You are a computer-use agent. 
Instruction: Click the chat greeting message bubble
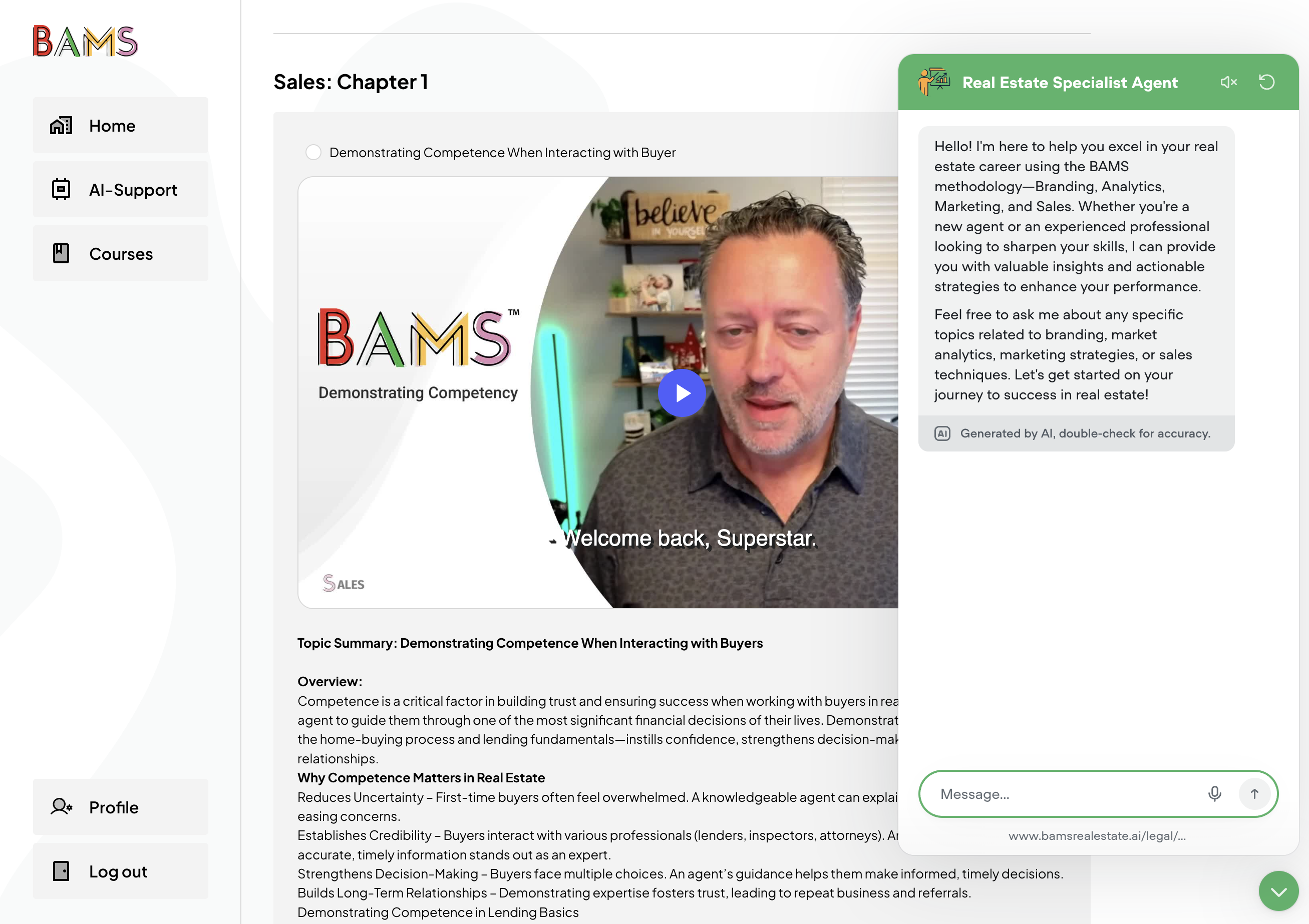coord(1076,289)
